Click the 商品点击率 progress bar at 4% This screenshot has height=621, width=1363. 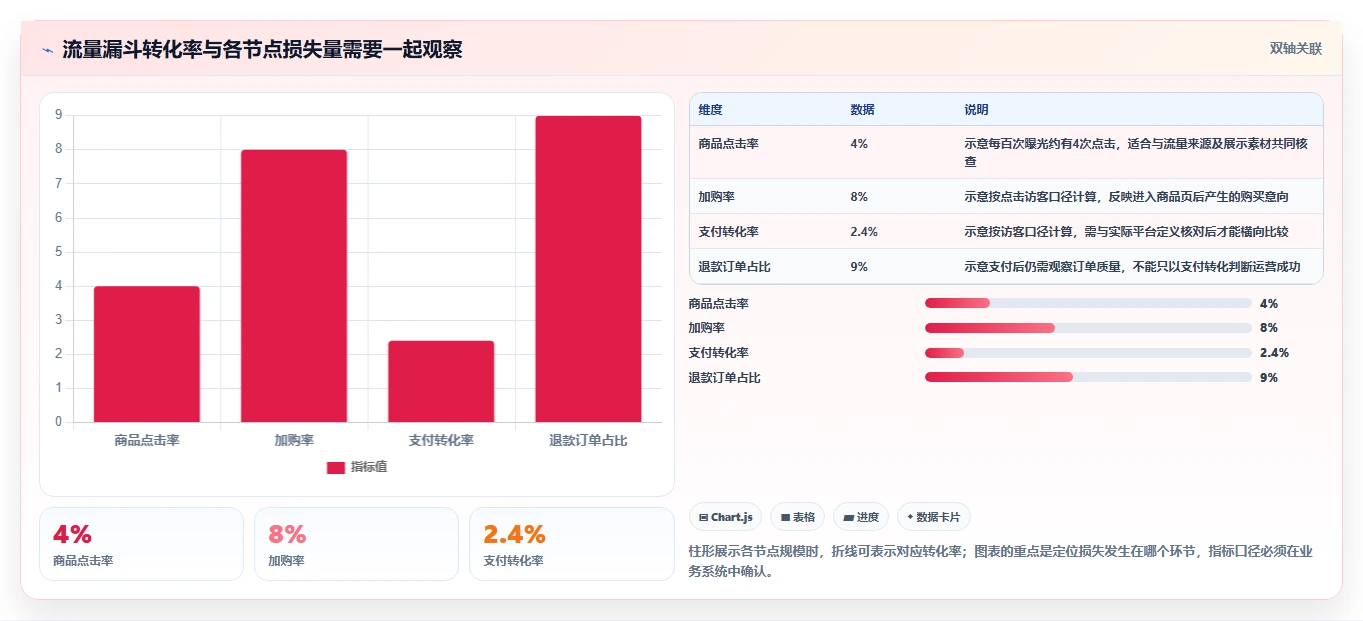point(1088,303)
